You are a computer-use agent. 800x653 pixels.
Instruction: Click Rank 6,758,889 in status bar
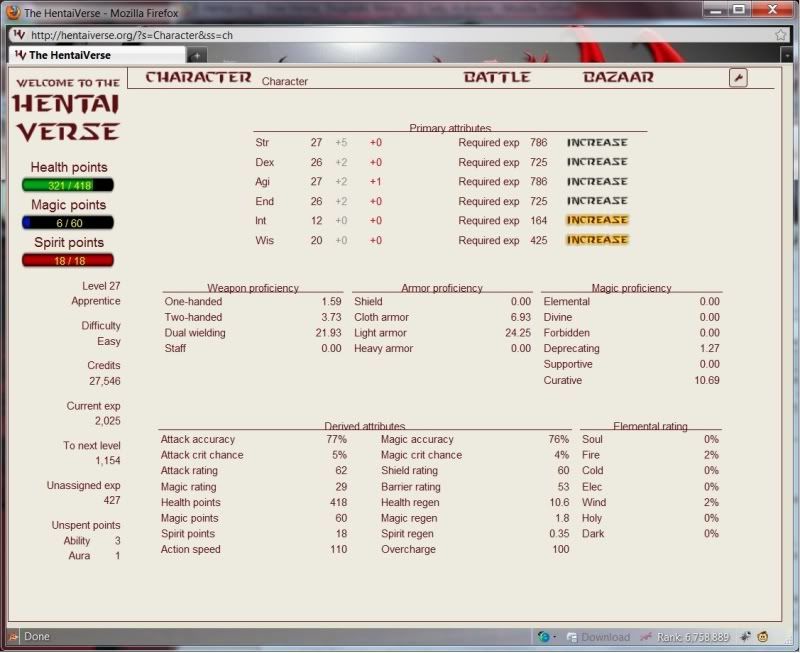tap(693, 637)
